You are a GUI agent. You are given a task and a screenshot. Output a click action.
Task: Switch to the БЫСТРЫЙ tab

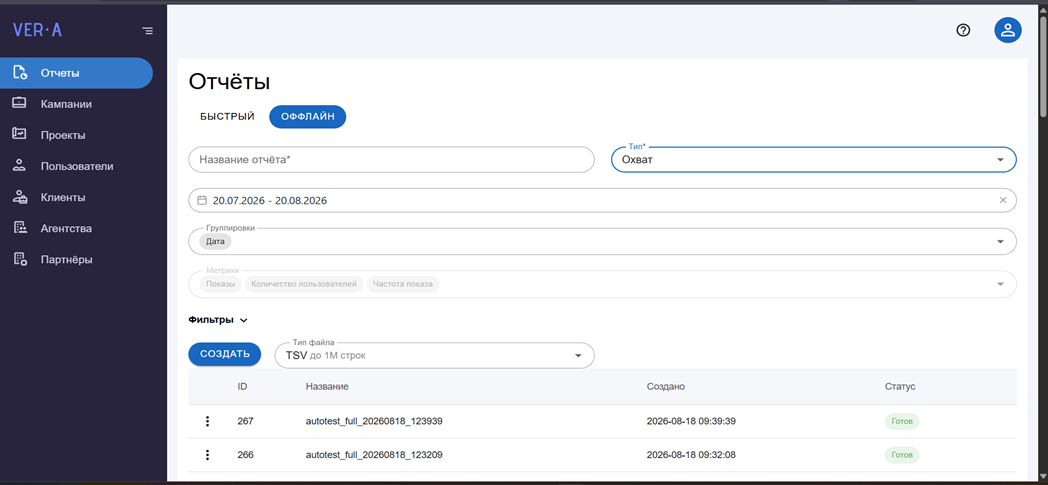point(227,116)
